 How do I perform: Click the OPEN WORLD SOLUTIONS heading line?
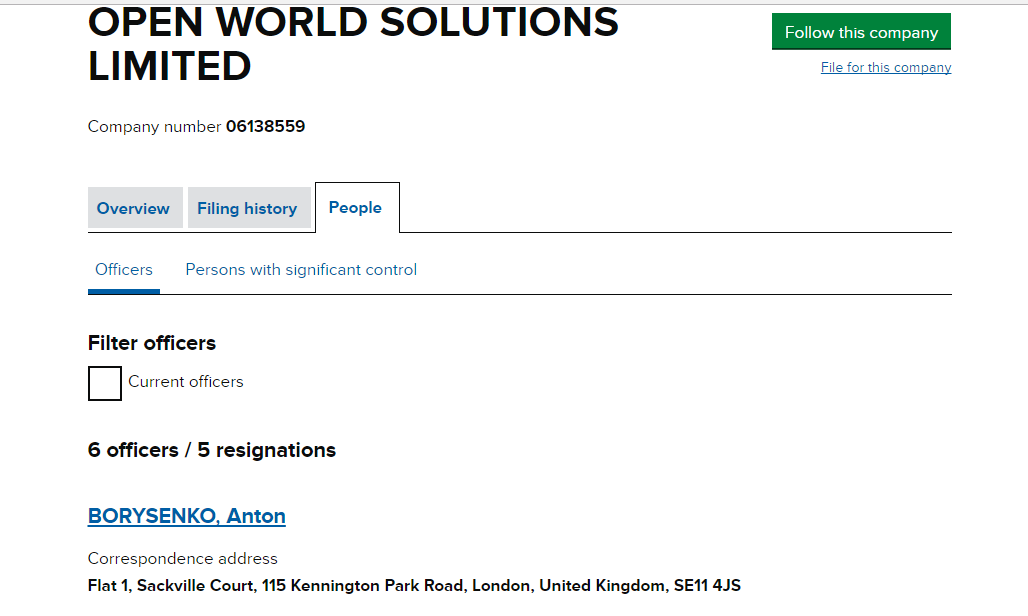pyautogui.click(x=353, y=22)
